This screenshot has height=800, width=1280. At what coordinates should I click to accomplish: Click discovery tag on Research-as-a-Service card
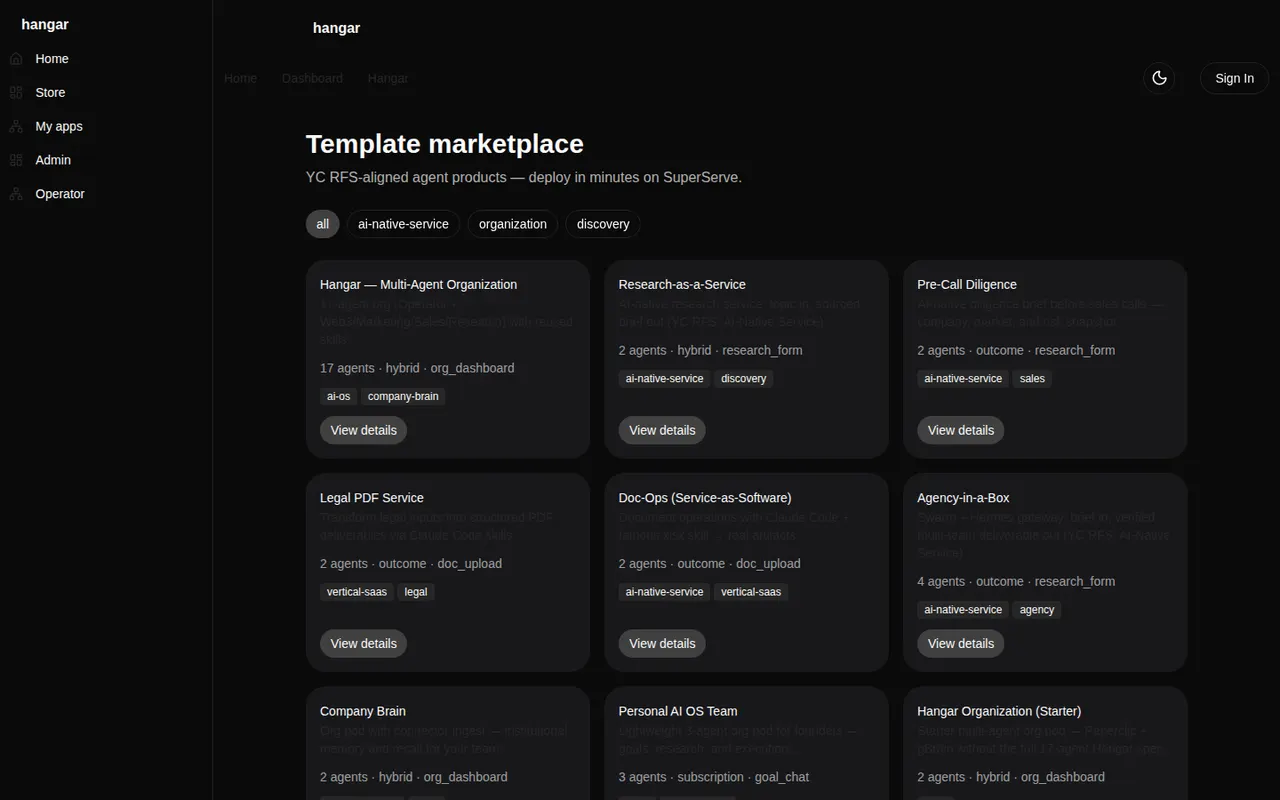(x=744, y=378)
